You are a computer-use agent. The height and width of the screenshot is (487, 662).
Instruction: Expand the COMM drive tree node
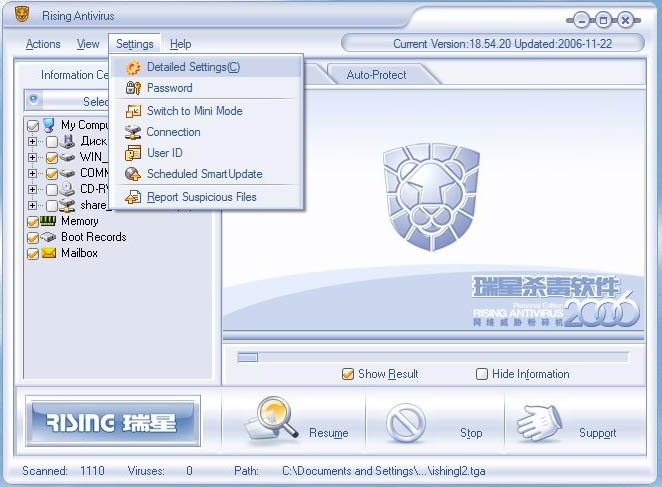tap(33, 173)
